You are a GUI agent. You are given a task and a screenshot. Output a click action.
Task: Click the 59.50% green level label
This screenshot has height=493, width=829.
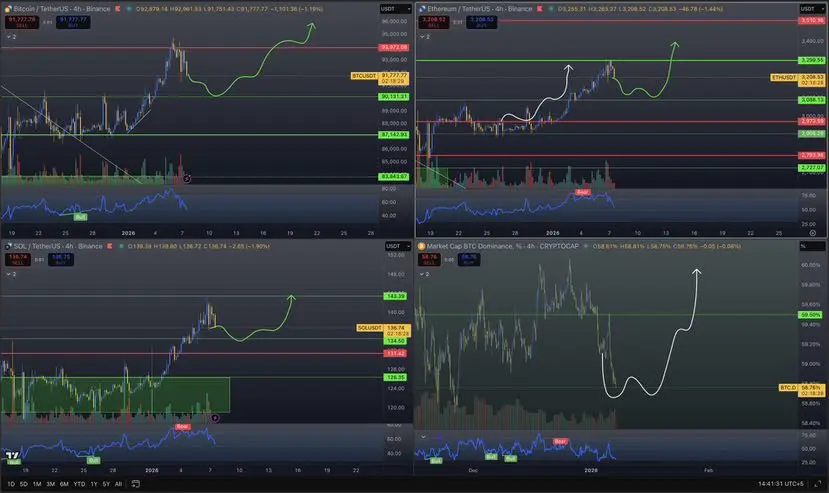[811, 315]
